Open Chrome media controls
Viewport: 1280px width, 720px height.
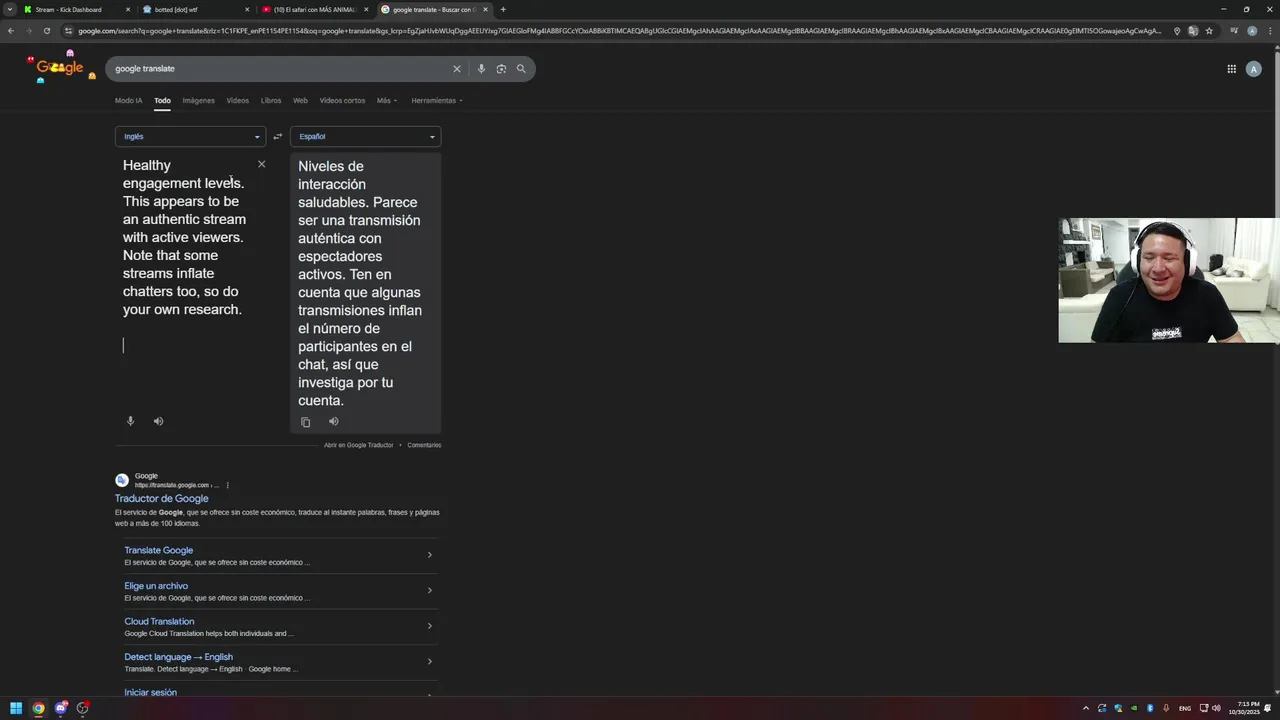tap(1234, 31)
